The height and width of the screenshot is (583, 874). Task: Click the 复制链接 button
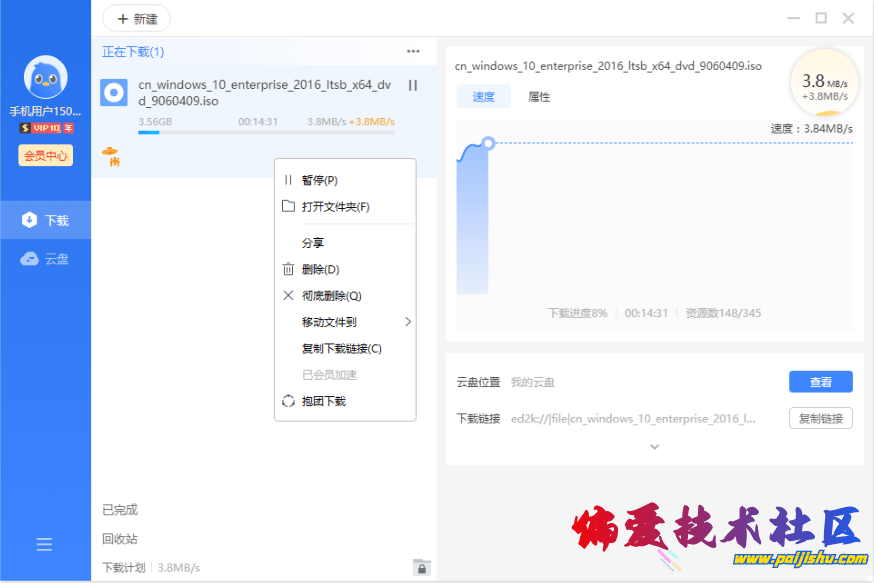coord(820,418)
